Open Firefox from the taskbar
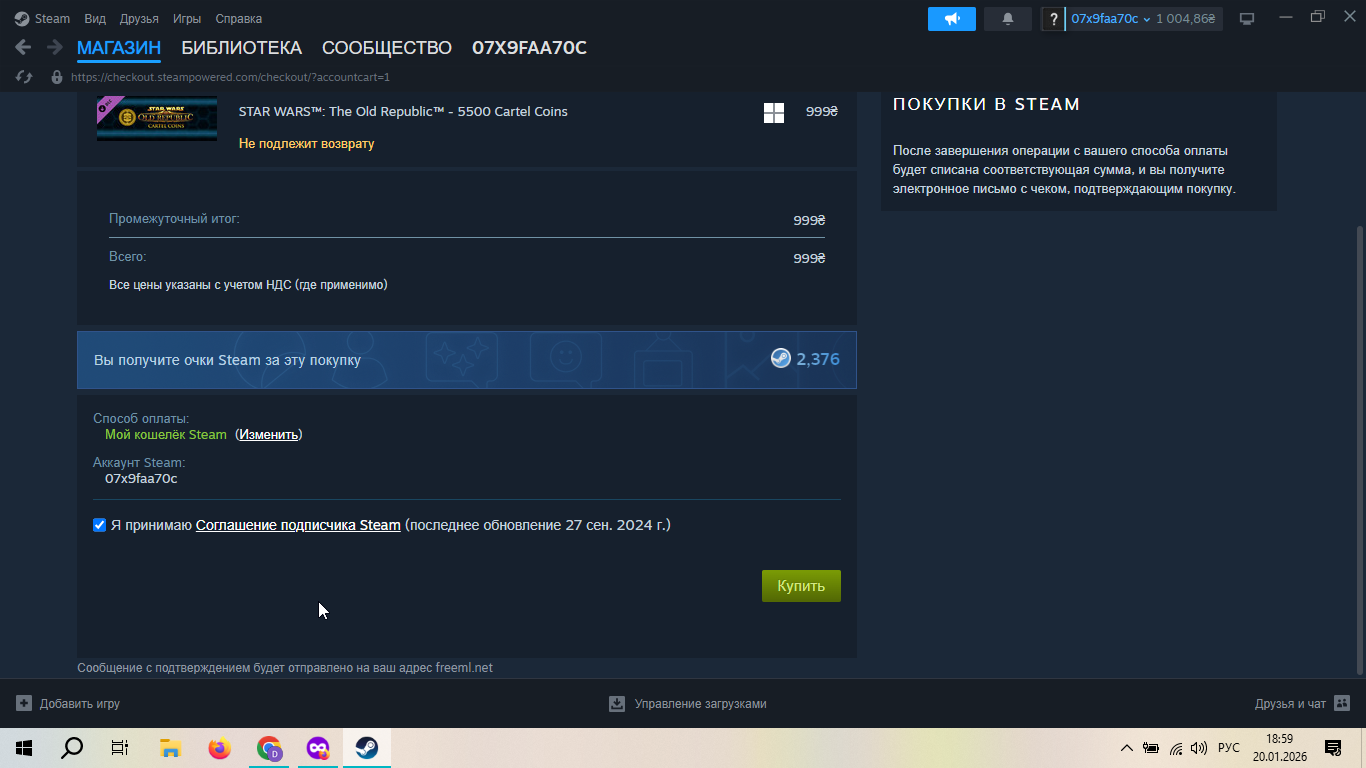Image resolution: width=1366 pixels, height=768 pixels. [219, 748]
